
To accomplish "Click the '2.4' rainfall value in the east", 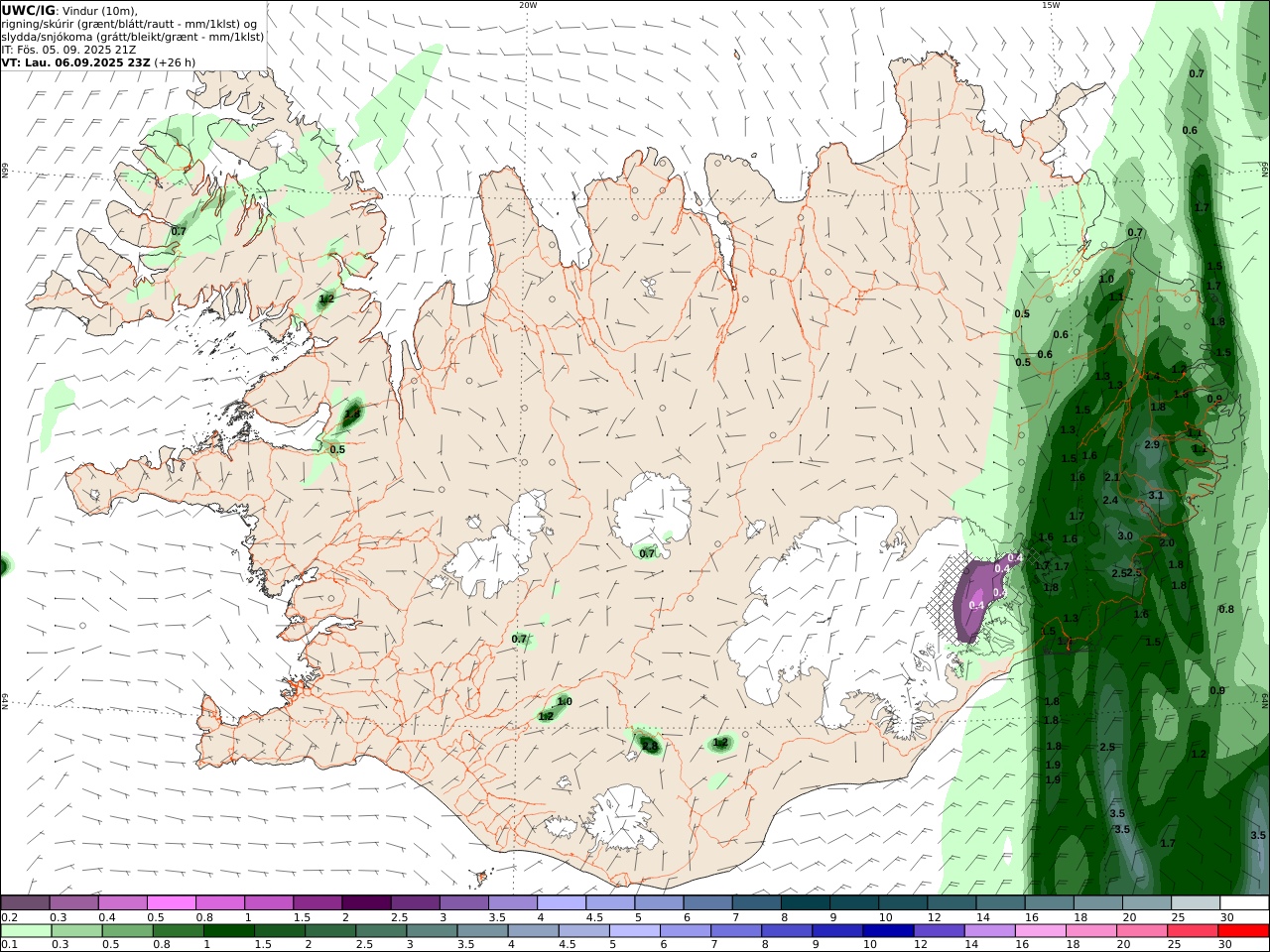I will point(1110,500).
